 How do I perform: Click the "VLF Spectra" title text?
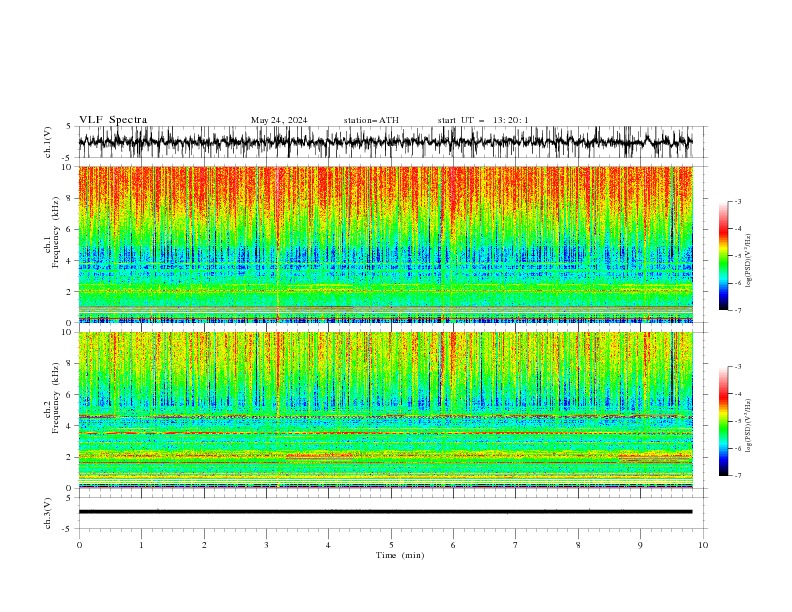pos(113,120)
